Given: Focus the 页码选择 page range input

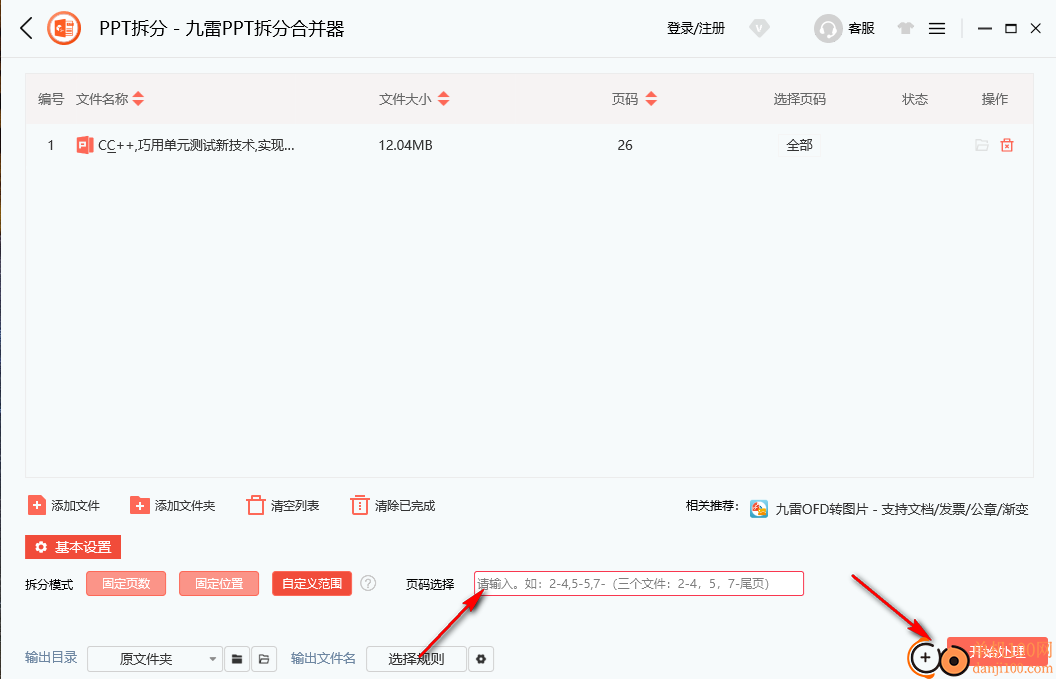Looking at the screenshot, I should coord(638,583).
